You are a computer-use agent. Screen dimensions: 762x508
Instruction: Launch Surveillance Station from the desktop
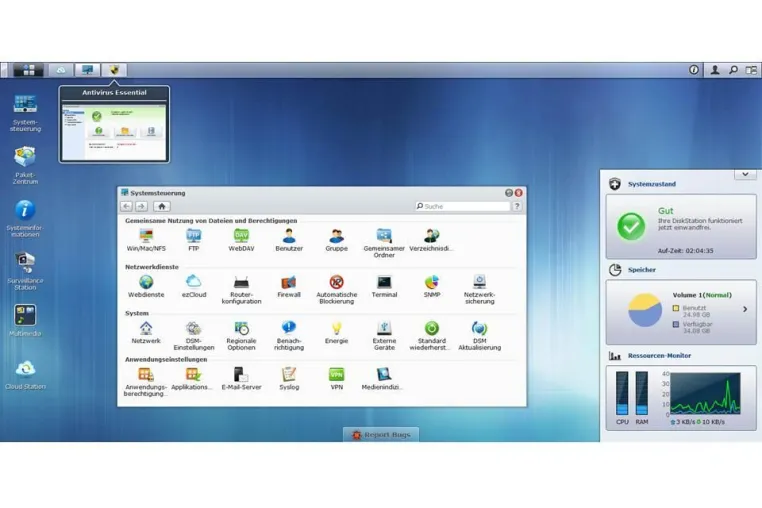coord(25,271)
